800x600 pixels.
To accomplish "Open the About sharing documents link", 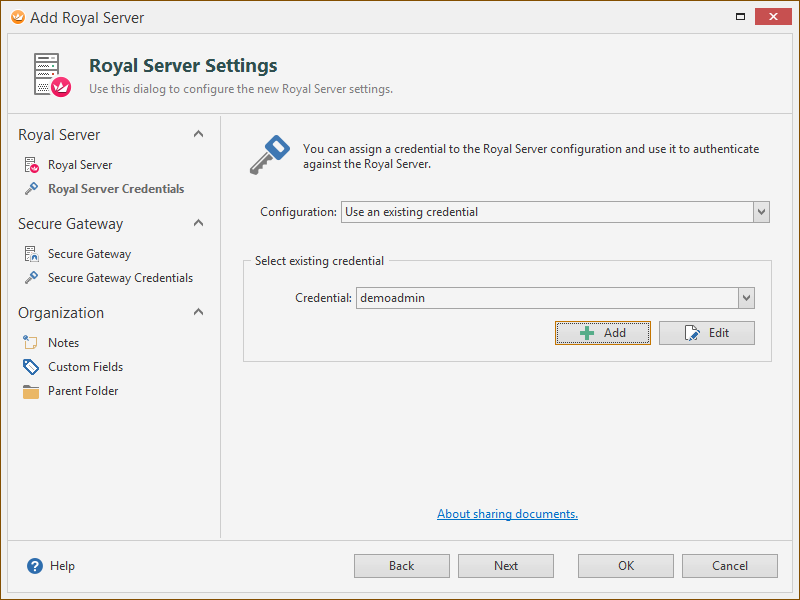I will [x=508, y=514].
